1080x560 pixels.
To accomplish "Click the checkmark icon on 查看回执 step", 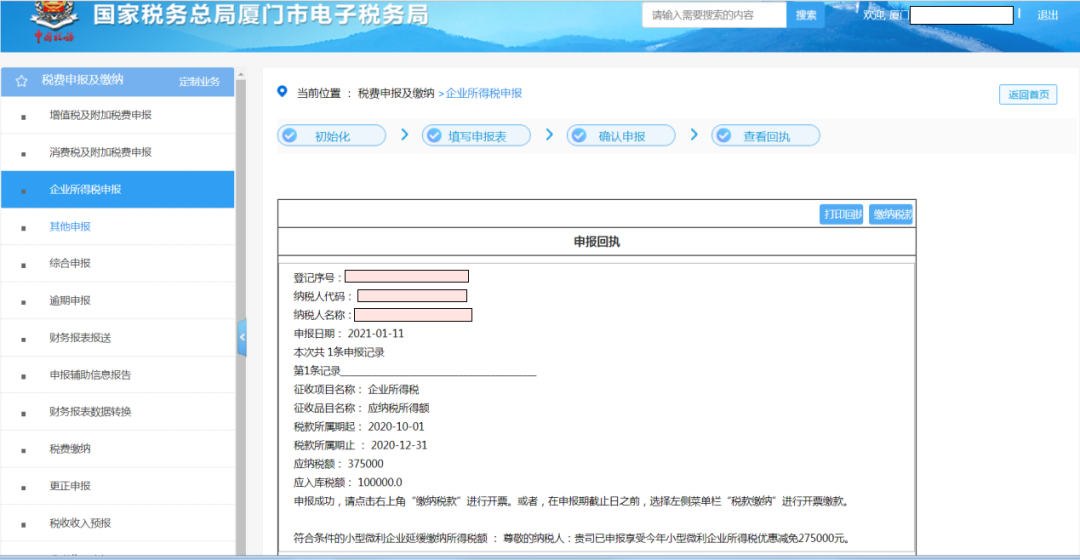I will [724, 136].
